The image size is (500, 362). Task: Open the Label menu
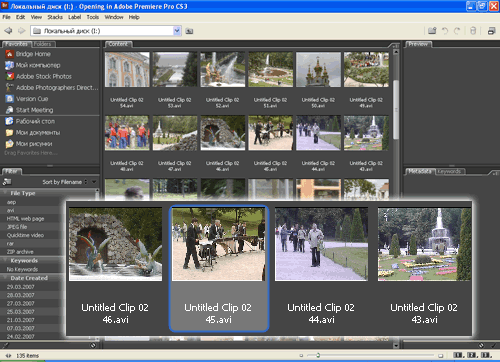pyautogui.click(x=74, y=17)
